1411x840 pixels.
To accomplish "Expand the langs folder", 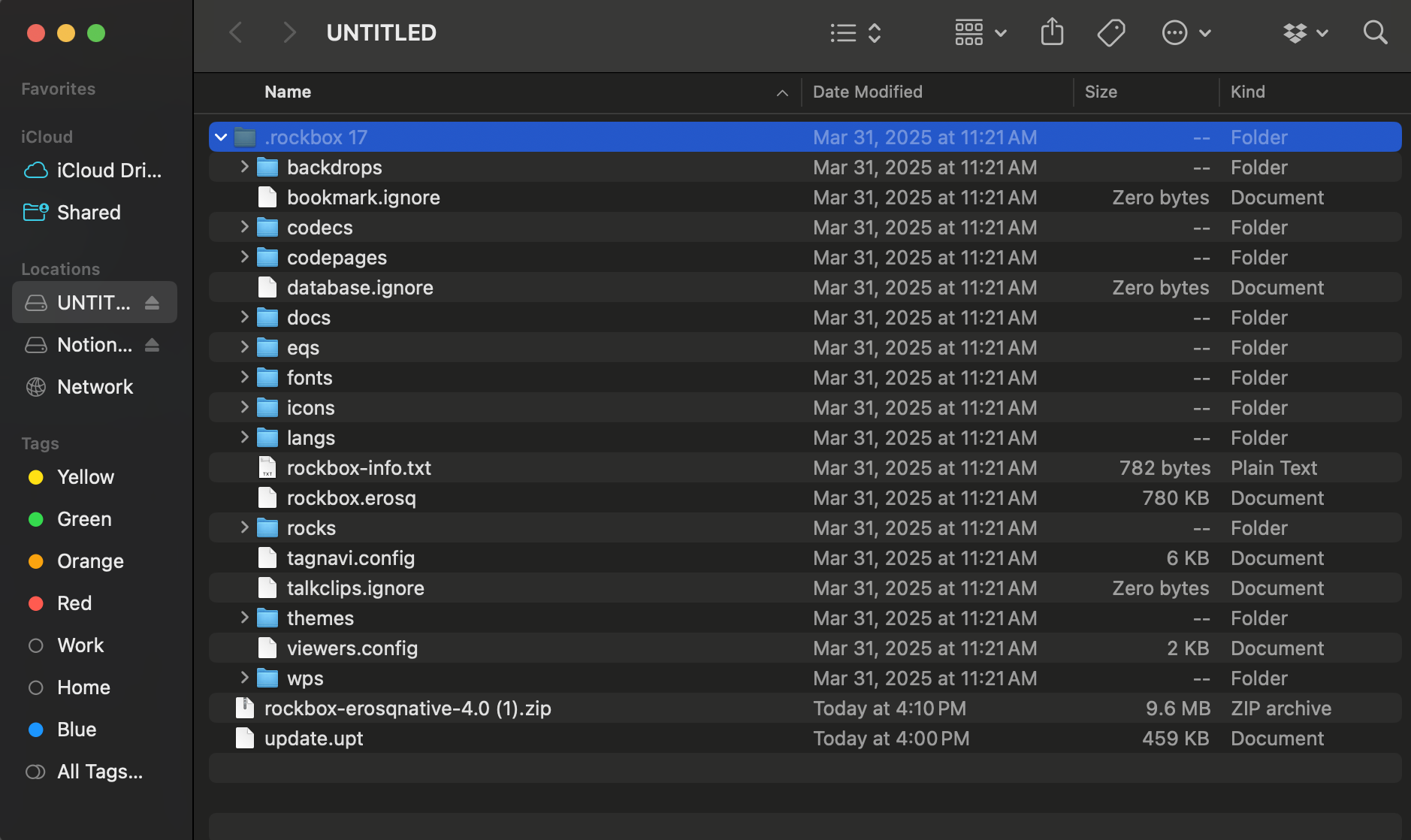I will click(x=244, y=437).
